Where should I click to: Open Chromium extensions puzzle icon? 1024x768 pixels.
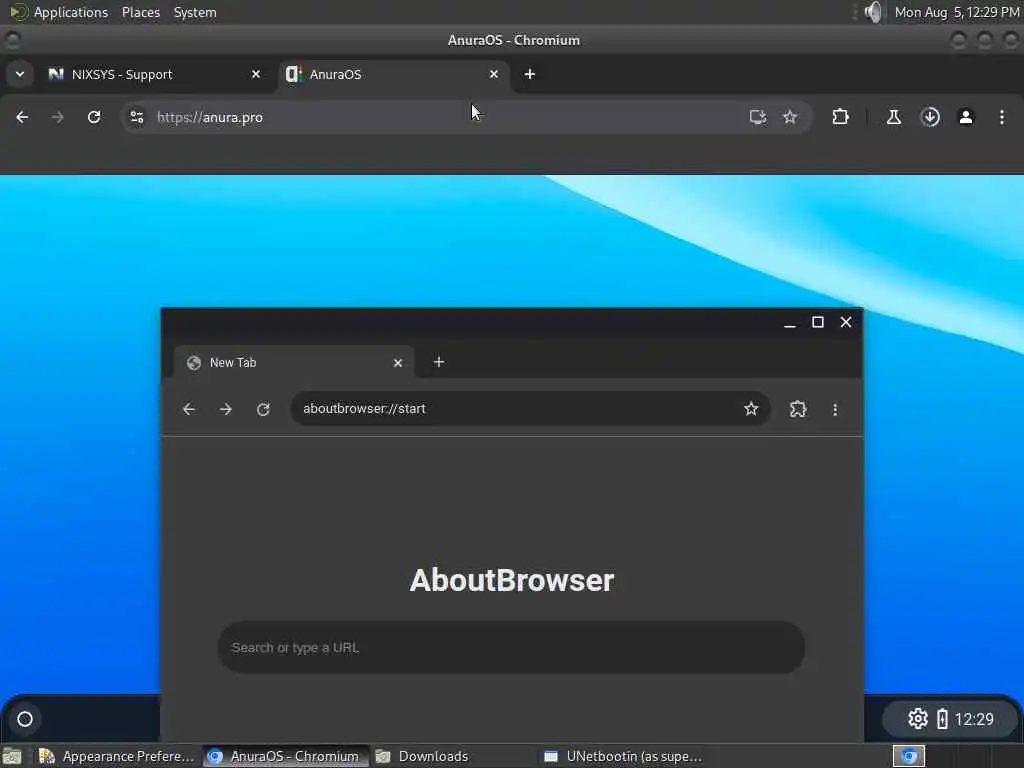(840, 117)
